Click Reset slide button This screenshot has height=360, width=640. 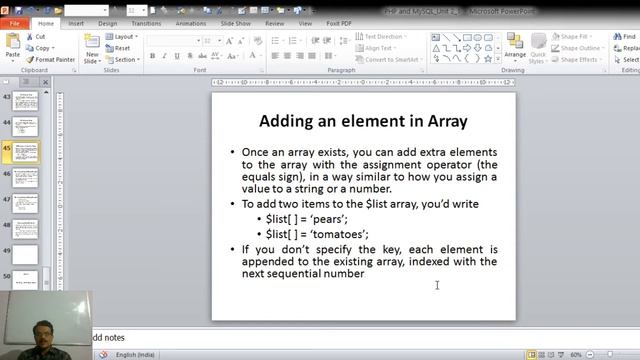click(x=118, y=48)
